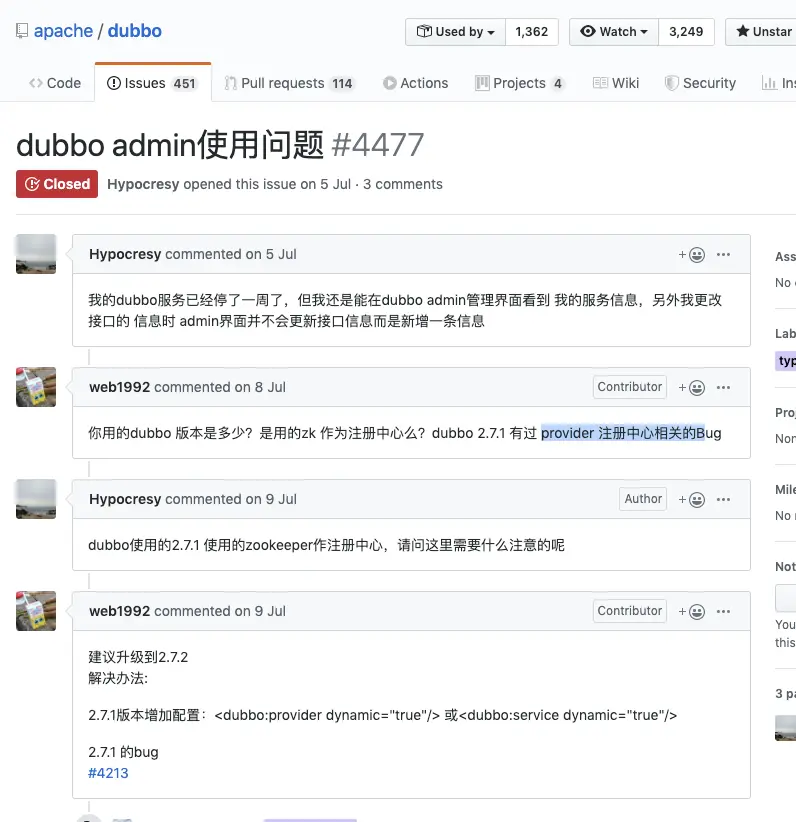Add reaction to Hypocresy's 9 Jul comment
This screenshot has height=822, width=796.
pos(692,500)
